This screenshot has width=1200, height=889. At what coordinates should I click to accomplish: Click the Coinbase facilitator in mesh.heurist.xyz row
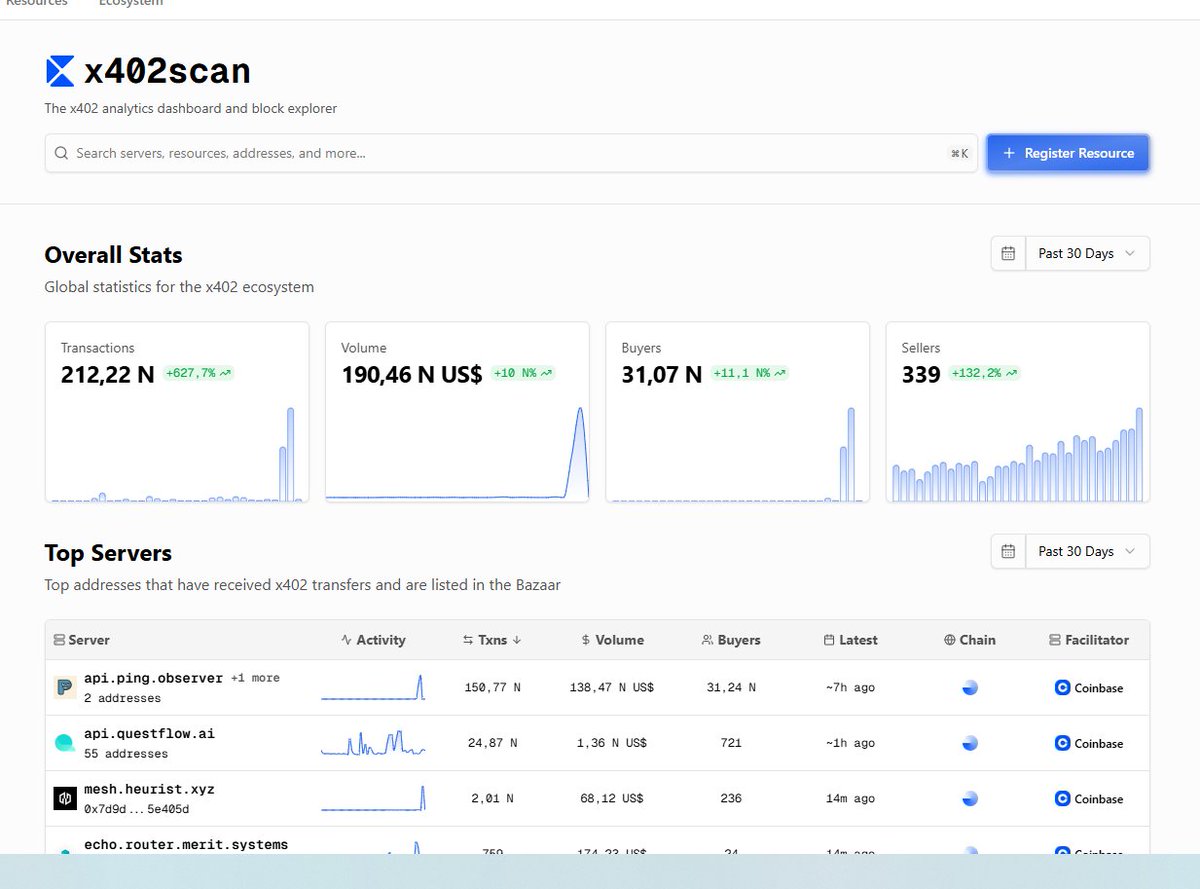[1089, 799]
